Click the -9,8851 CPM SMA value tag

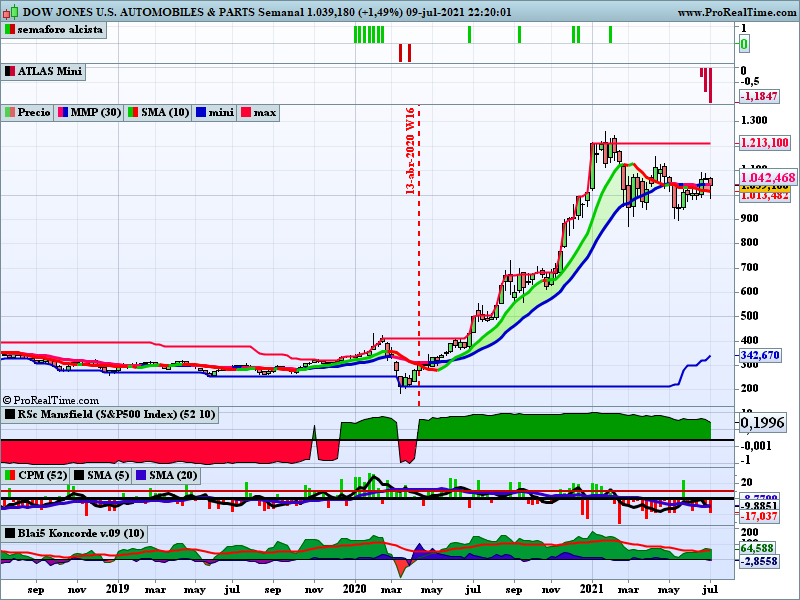click(x=760, y=506)
